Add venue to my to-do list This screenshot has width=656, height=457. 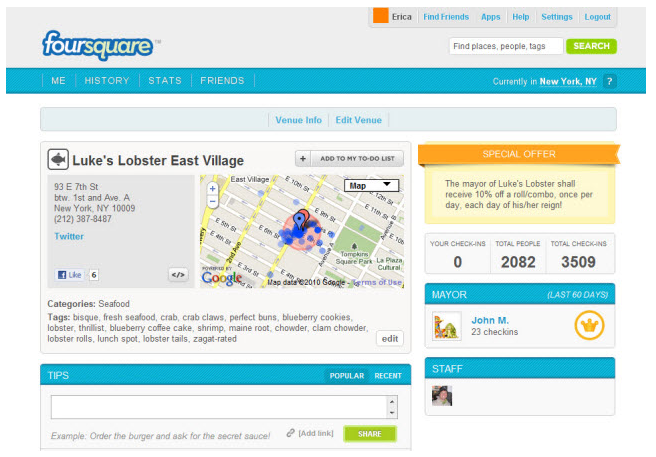[x=349, y=159]
